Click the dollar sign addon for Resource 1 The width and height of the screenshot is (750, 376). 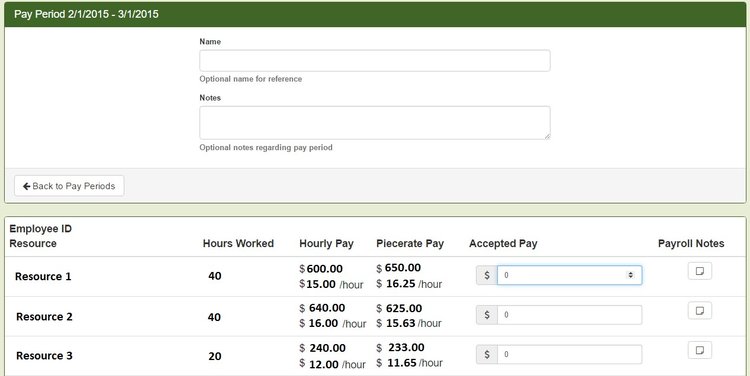tap(487, 275)
